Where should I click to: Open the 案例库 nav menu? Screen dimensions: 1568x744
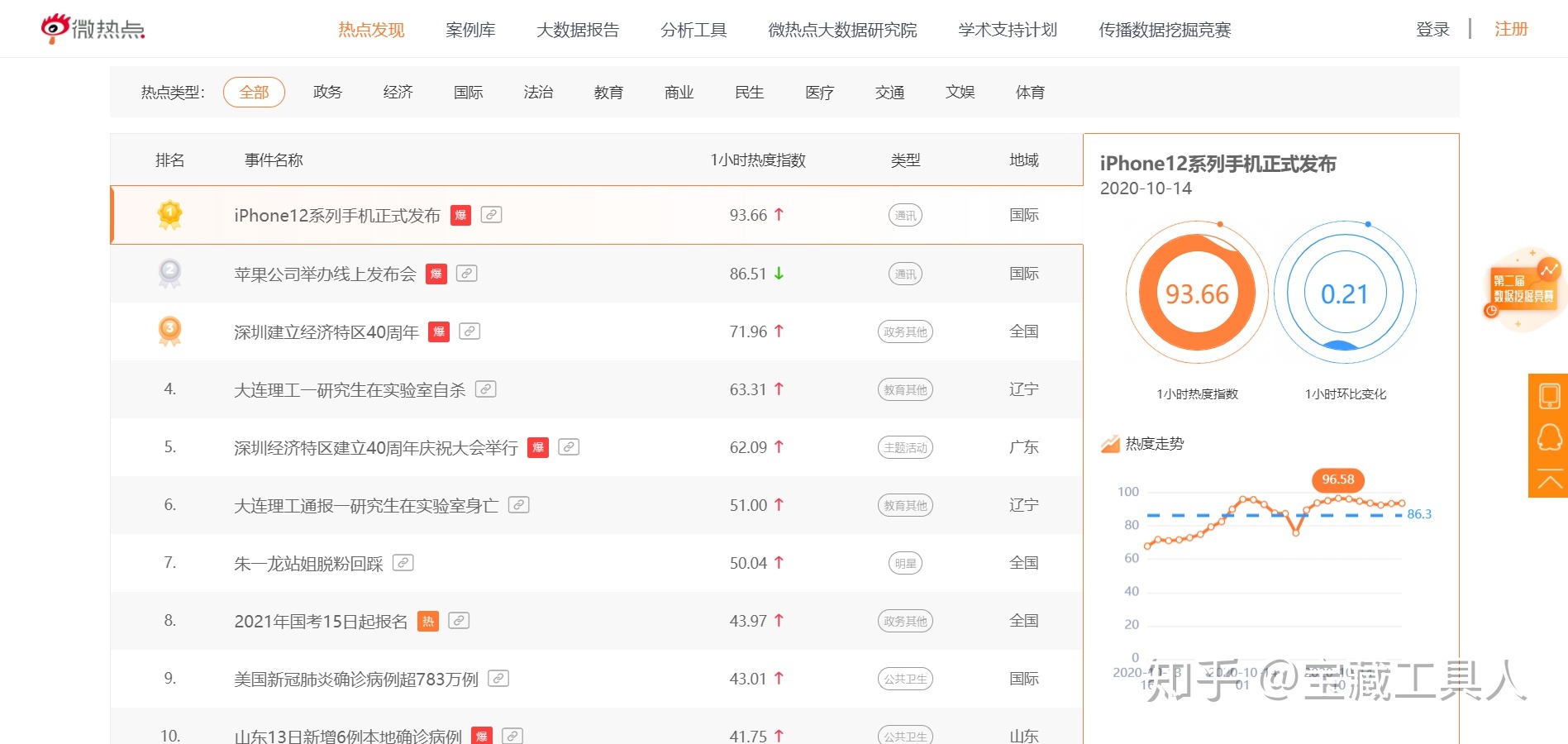coord(470,31)
